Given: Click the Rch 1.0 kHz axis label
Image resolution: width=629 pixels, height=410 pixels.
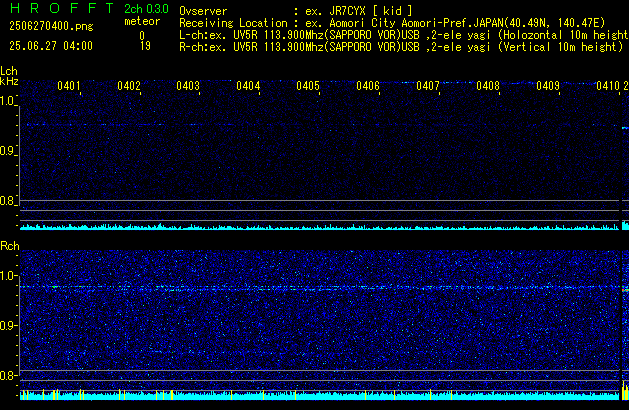Looking at the screenshot, I should coord(8,276).
